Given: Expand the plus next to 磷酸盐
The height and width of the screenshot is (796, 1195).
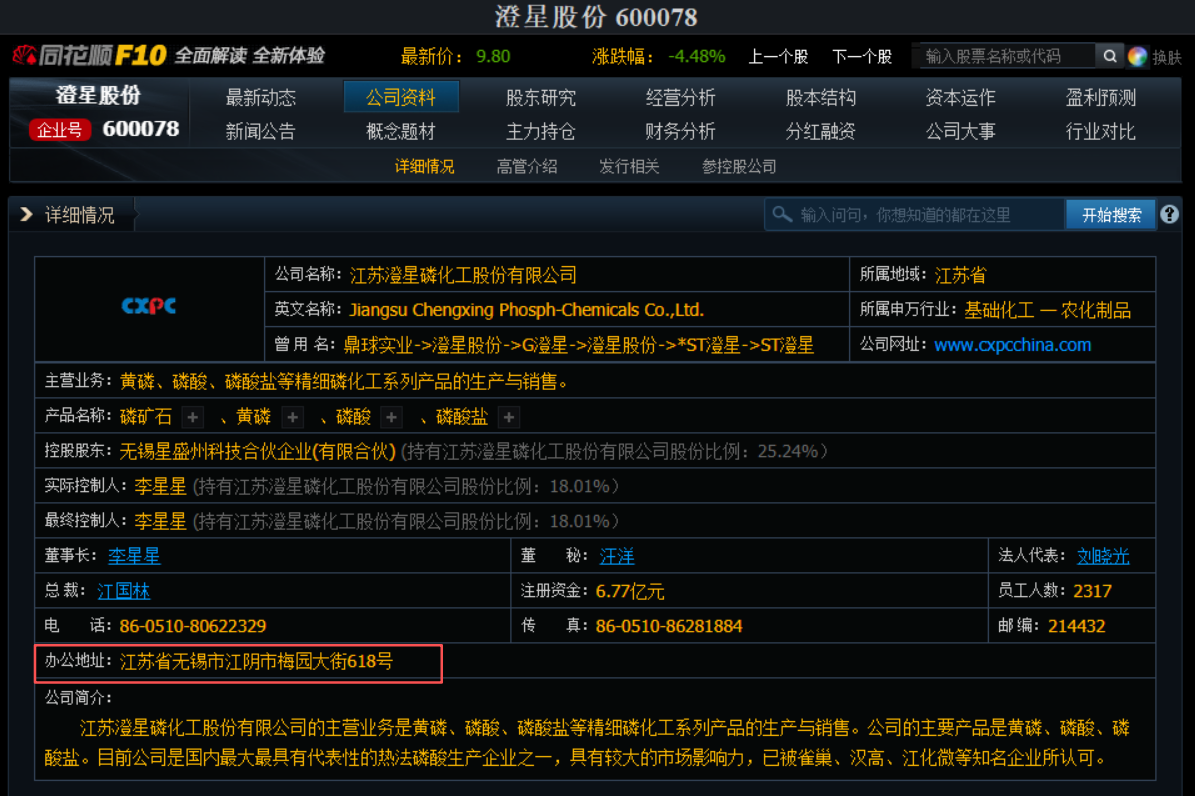Looking at the screenshot, I should 509,417.
